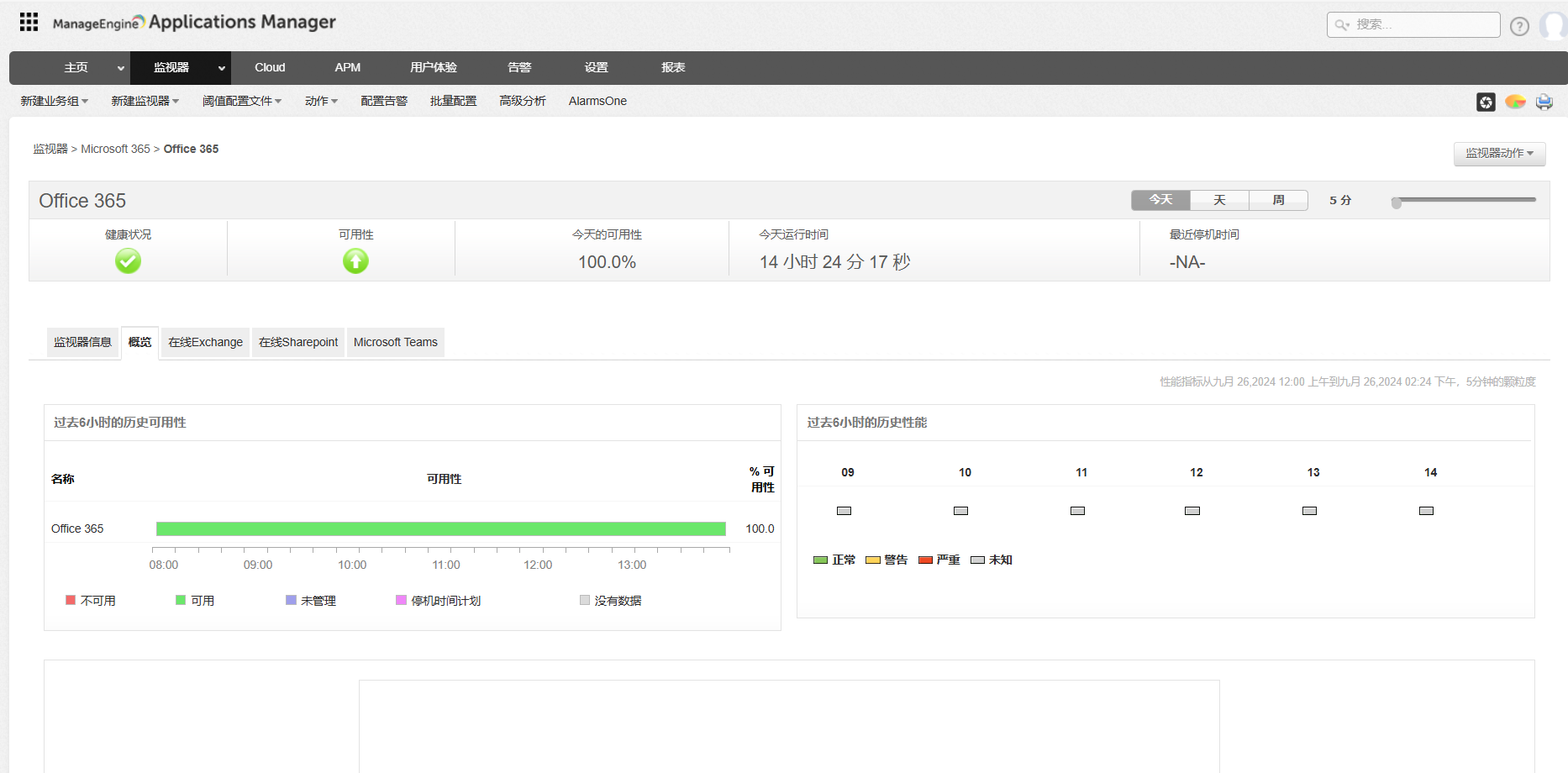Click the green health status checkmark icon

[128, 261]
